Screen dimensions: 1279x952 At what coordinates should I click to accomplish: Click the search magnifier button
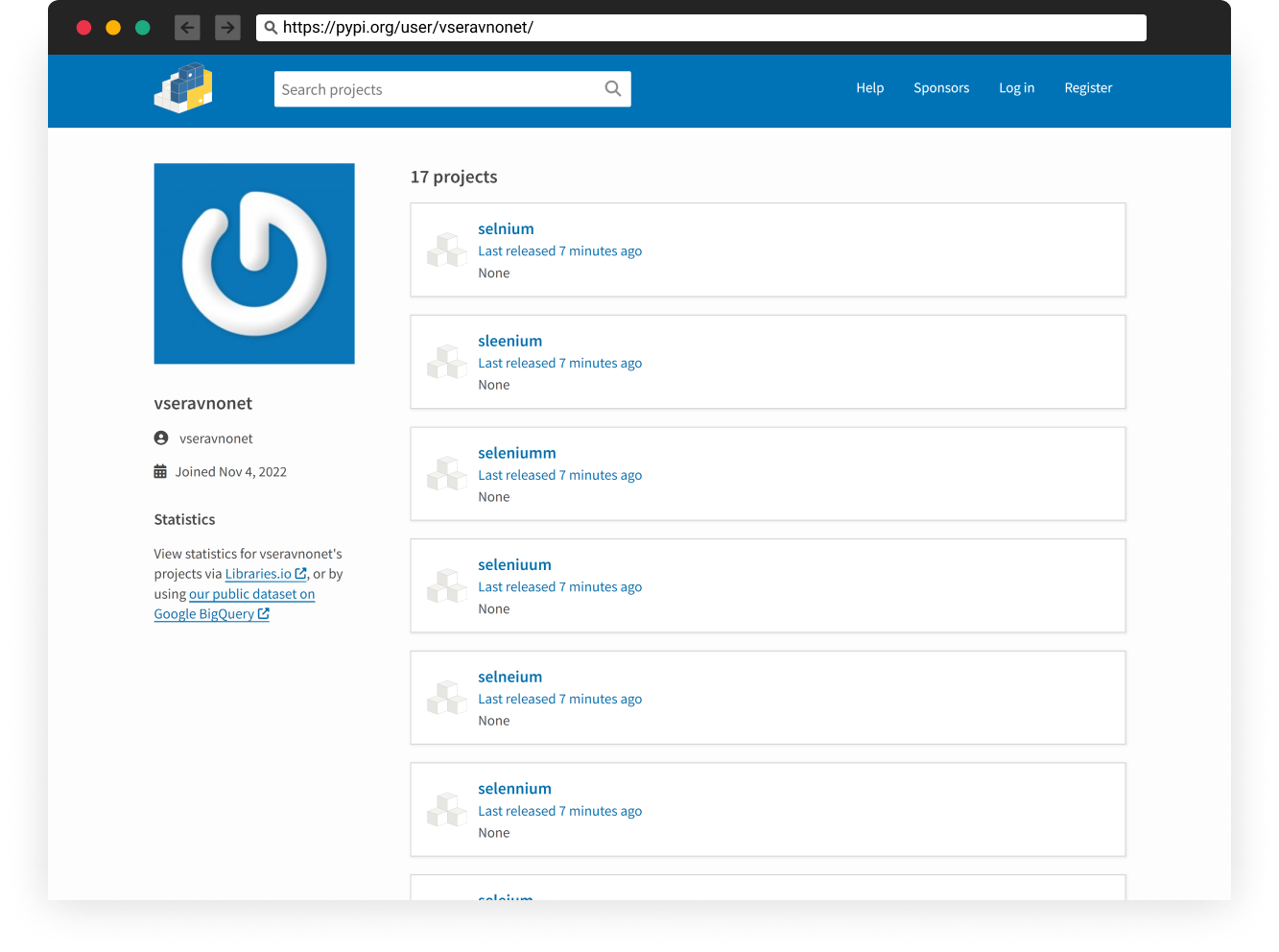click(x=613, y=89)
